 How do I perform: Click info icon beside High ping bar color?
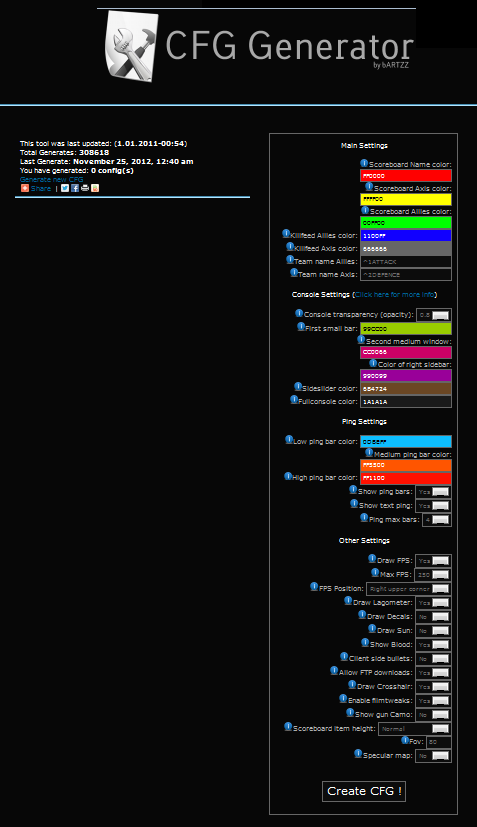tap(288, 476)
